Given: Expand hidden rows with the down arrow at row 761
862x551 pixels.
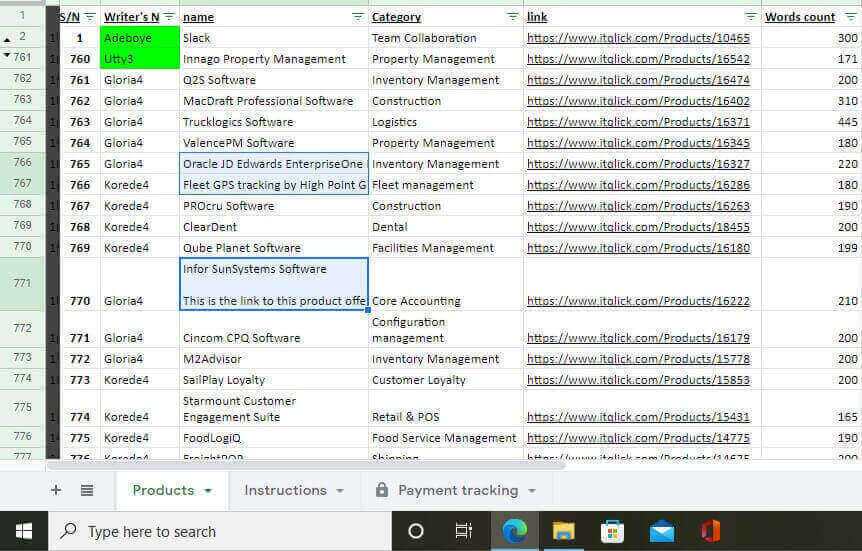Looking at the screenshot, I should (7, 55).
